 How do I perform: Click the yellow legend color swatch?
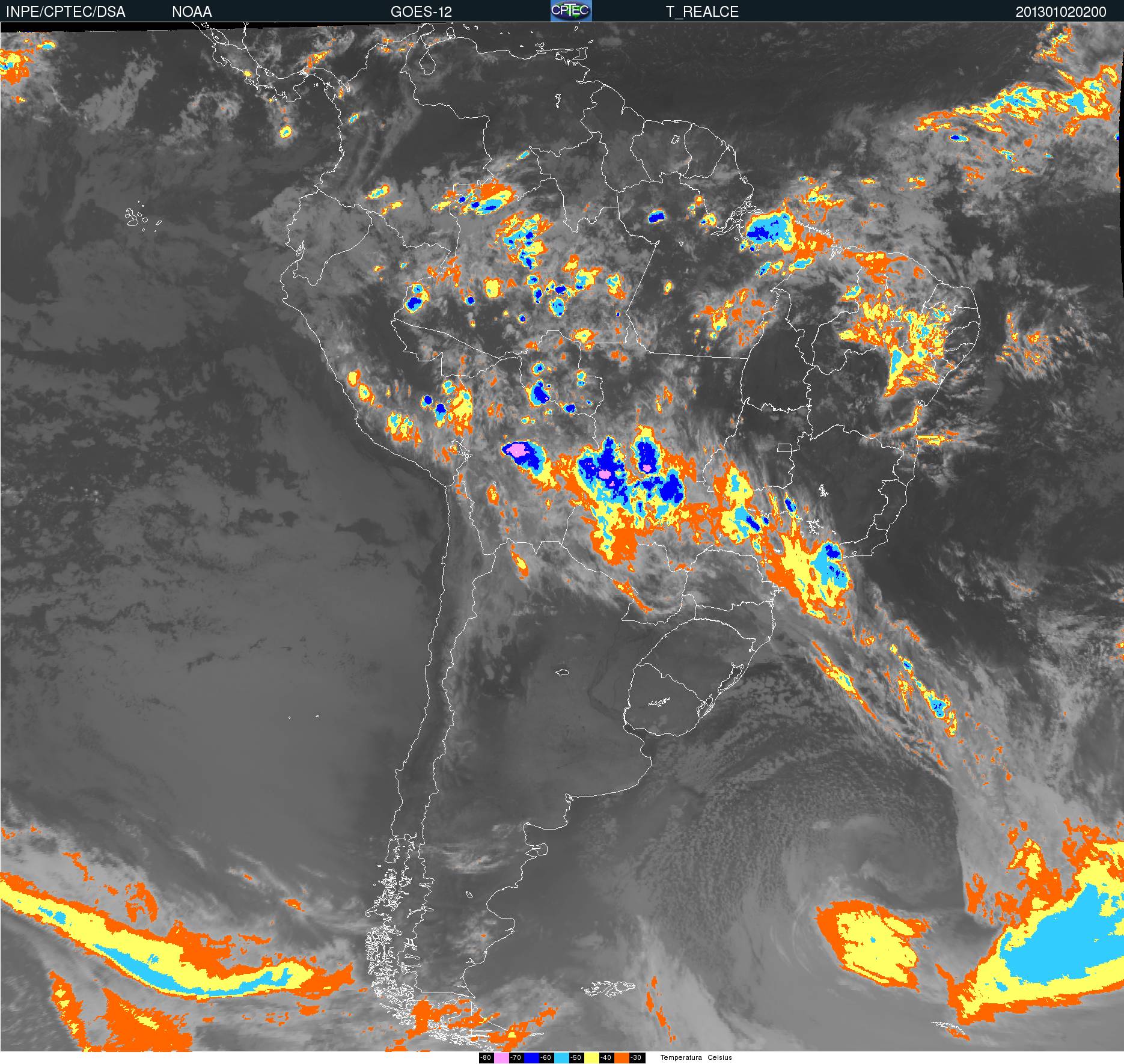591,1057
